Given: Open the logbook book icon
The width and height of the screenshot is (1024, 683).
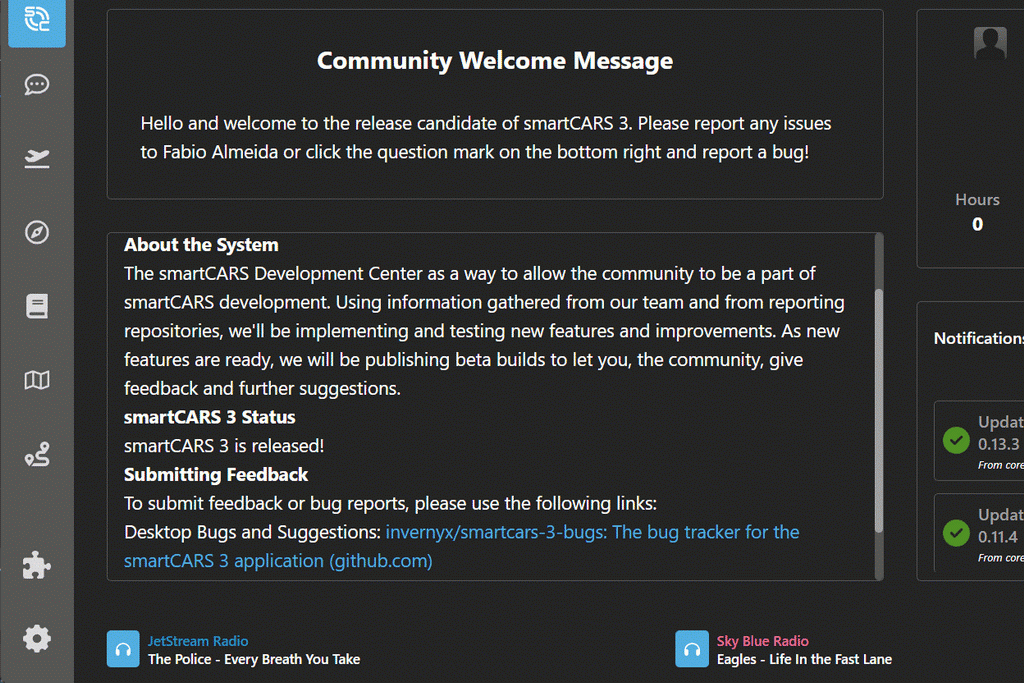Looking at the screenshot, I should tap(37, 306).
